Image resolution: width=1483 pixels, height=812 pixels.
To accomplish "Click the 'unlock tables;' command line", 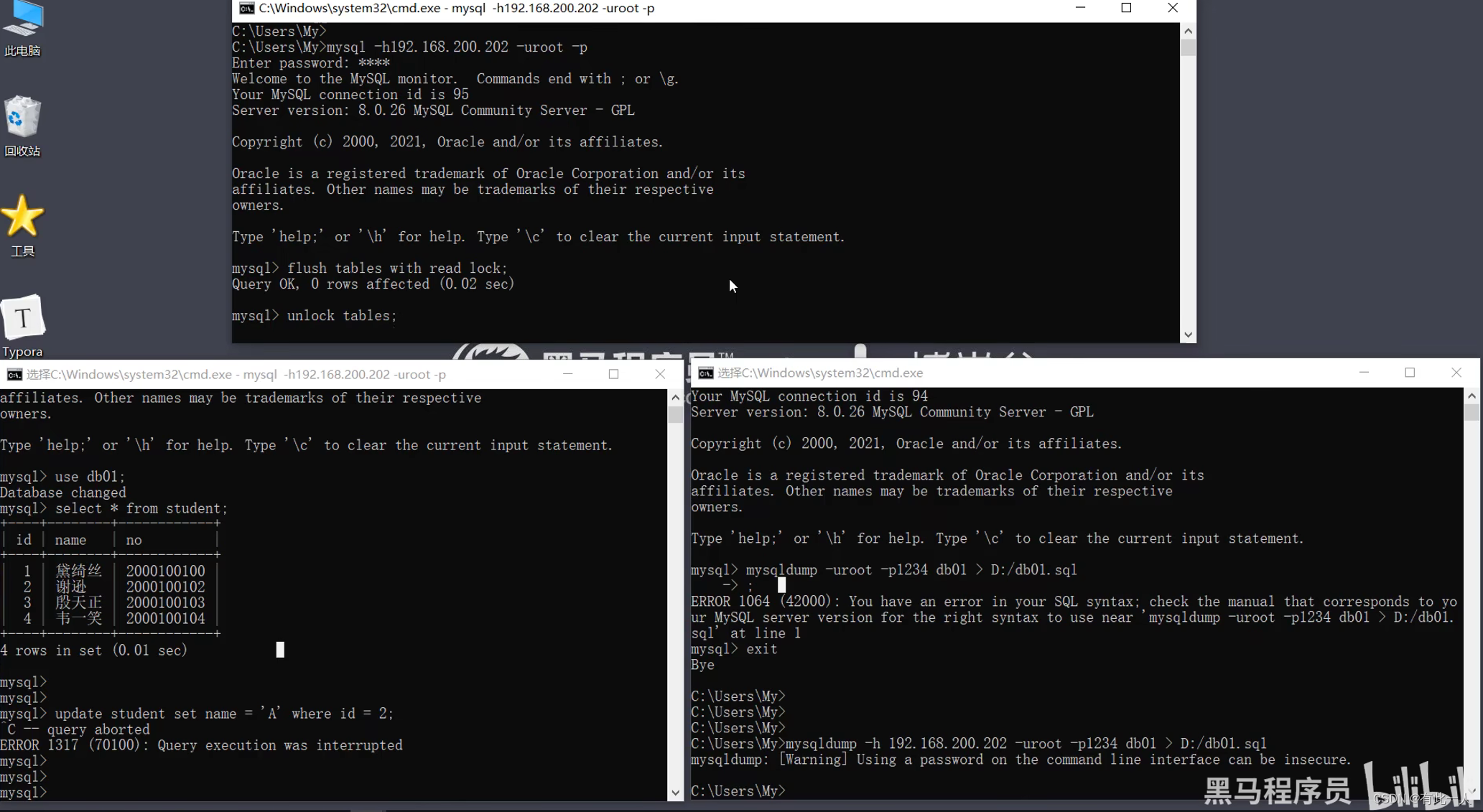I will tap(315, 316).
